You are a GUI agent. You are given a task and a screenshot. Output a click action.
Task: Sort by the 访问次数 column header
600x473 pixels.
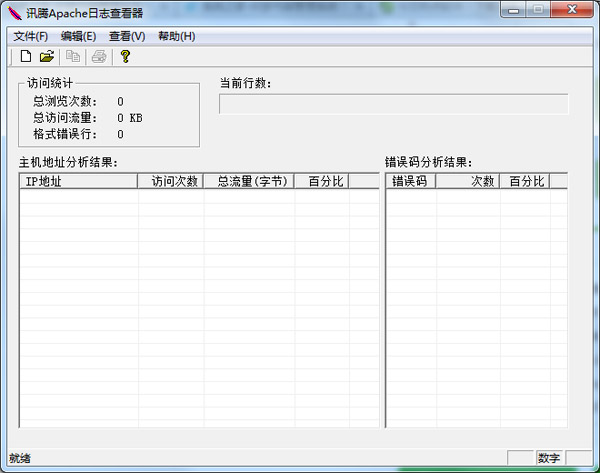click(171, 181)
